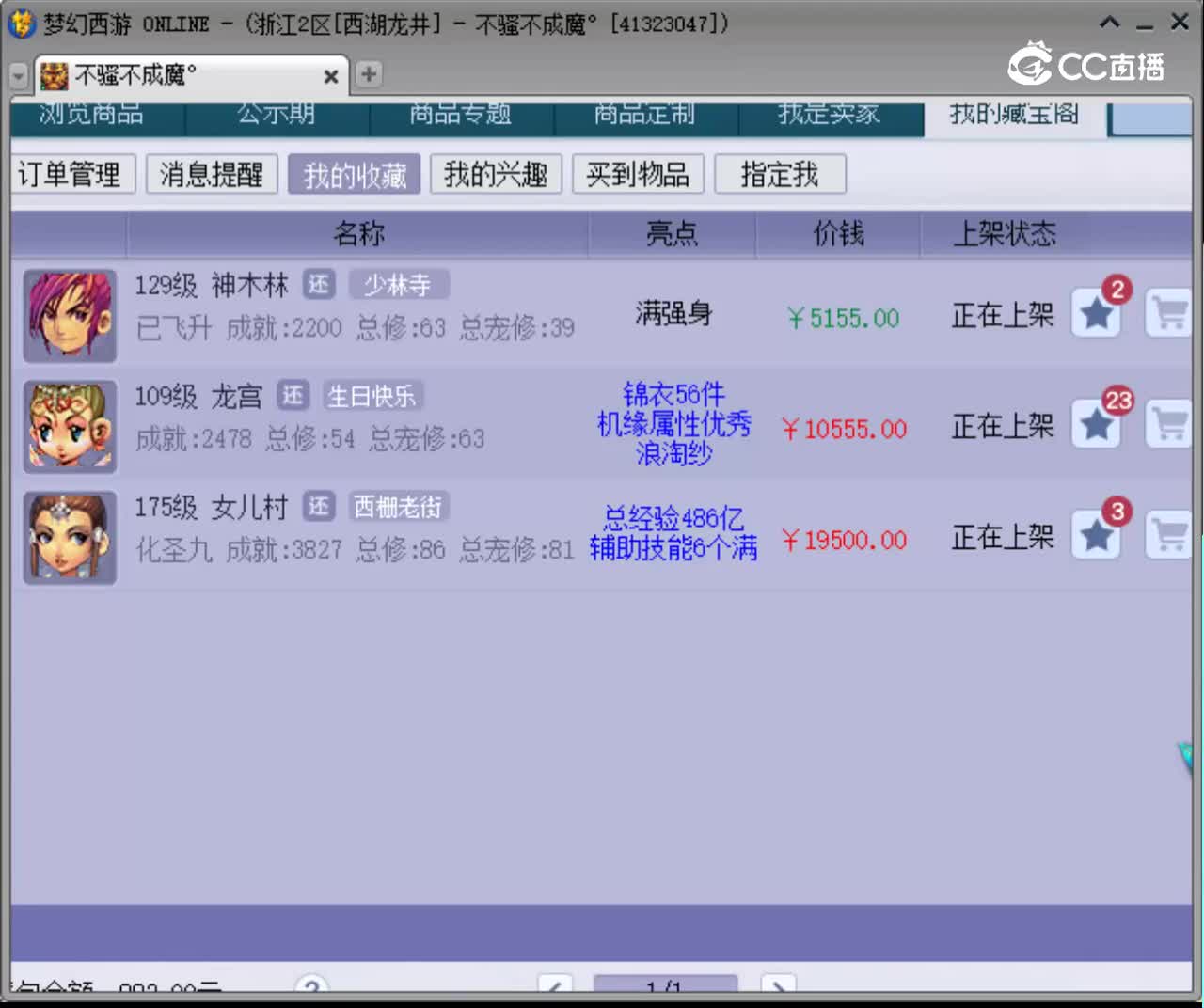Click the 还 badge on 女儿村 row
This screenshot has width=1204, height=1008.
tap(319, 507)
